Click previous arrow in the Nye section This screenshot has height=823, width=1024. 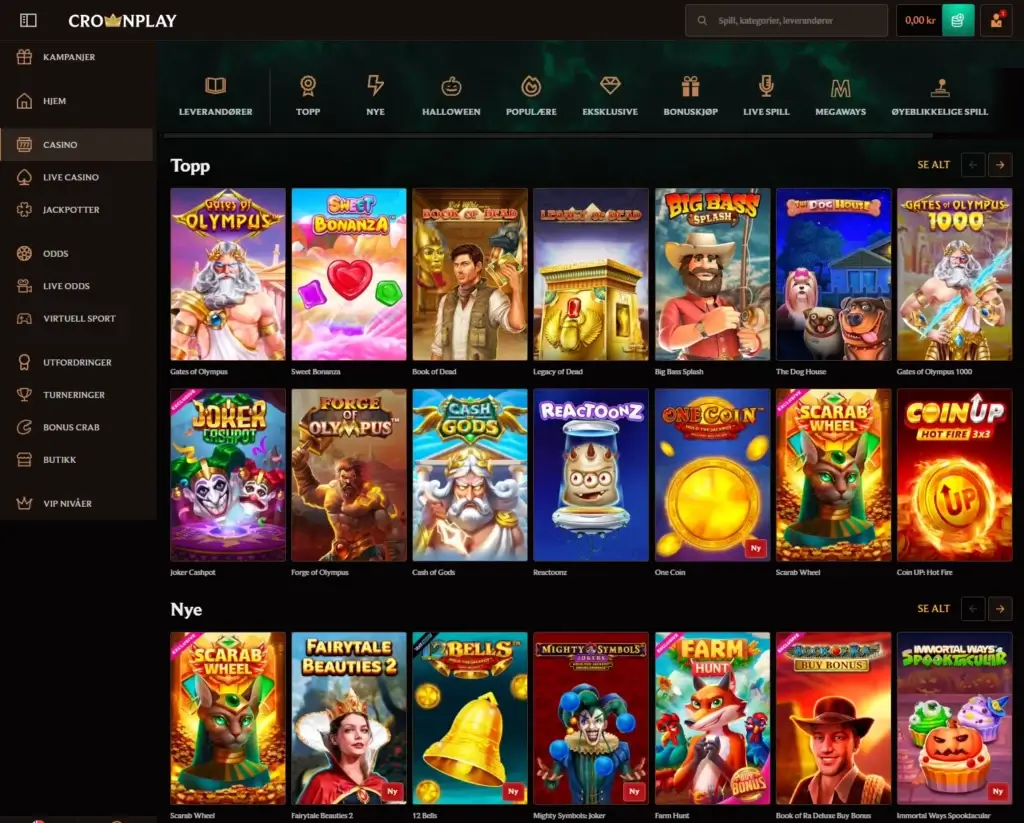coord(973,608)
